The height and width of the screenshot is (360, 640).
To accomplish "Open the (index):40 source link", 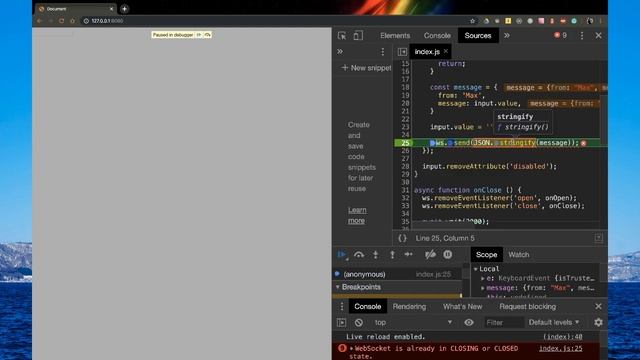I will point(562,337).
